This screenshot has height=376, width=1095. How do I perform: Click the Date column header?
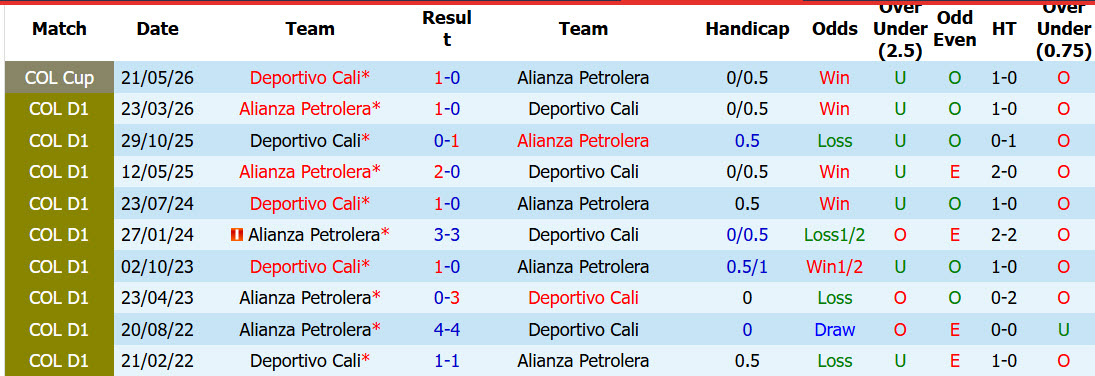[x=158, y=29]
